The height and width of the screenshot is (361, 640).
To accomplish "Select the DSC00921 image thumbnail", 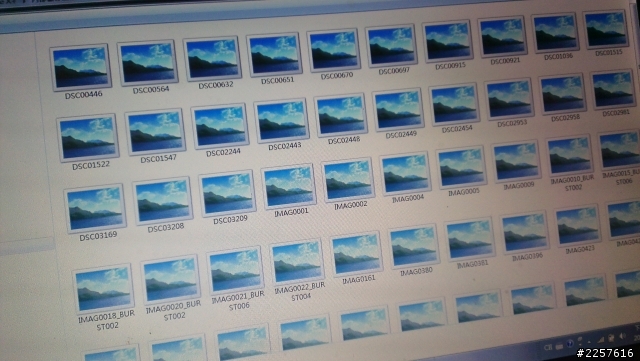I will point(502,36).
